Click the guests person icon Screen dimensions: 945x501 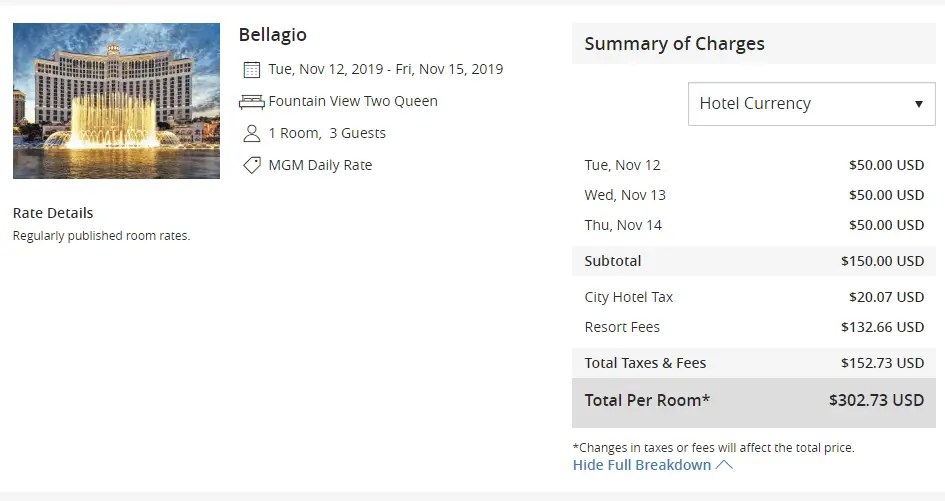tap(252, 134)
